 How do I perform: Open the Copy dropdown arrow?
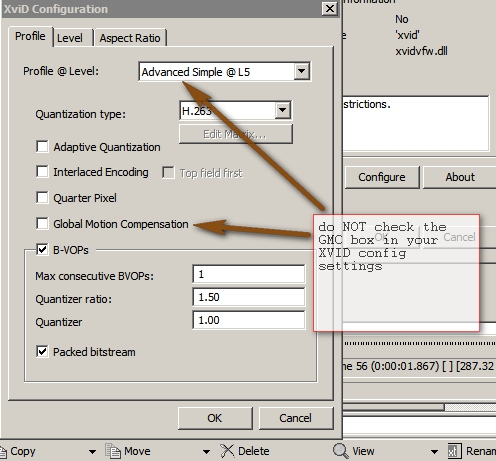pos(92,452)
